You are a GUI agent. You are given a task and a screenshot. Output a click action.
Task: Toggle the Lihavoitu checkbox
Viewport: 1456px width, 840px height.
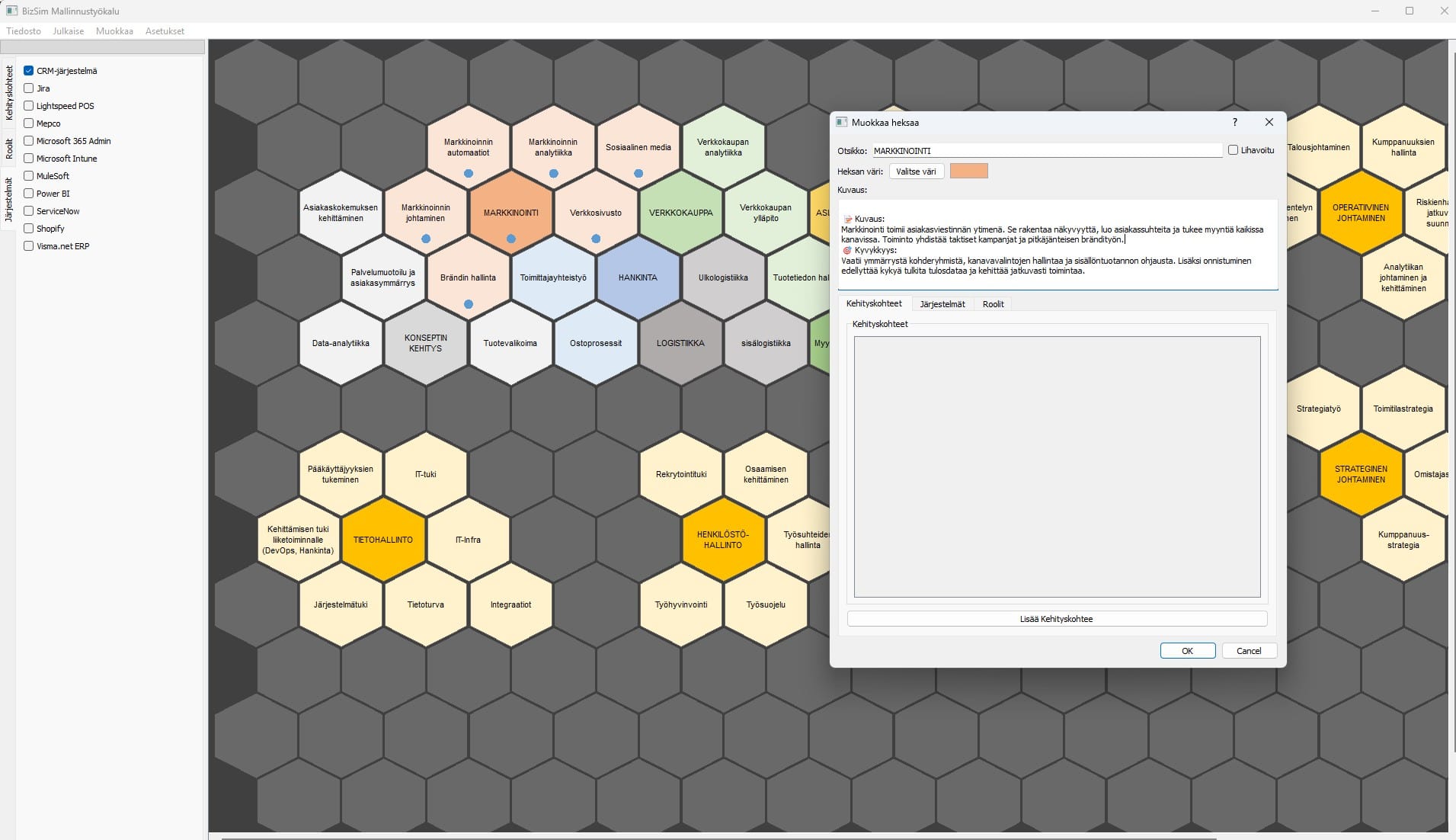[x=1233, y=150]
